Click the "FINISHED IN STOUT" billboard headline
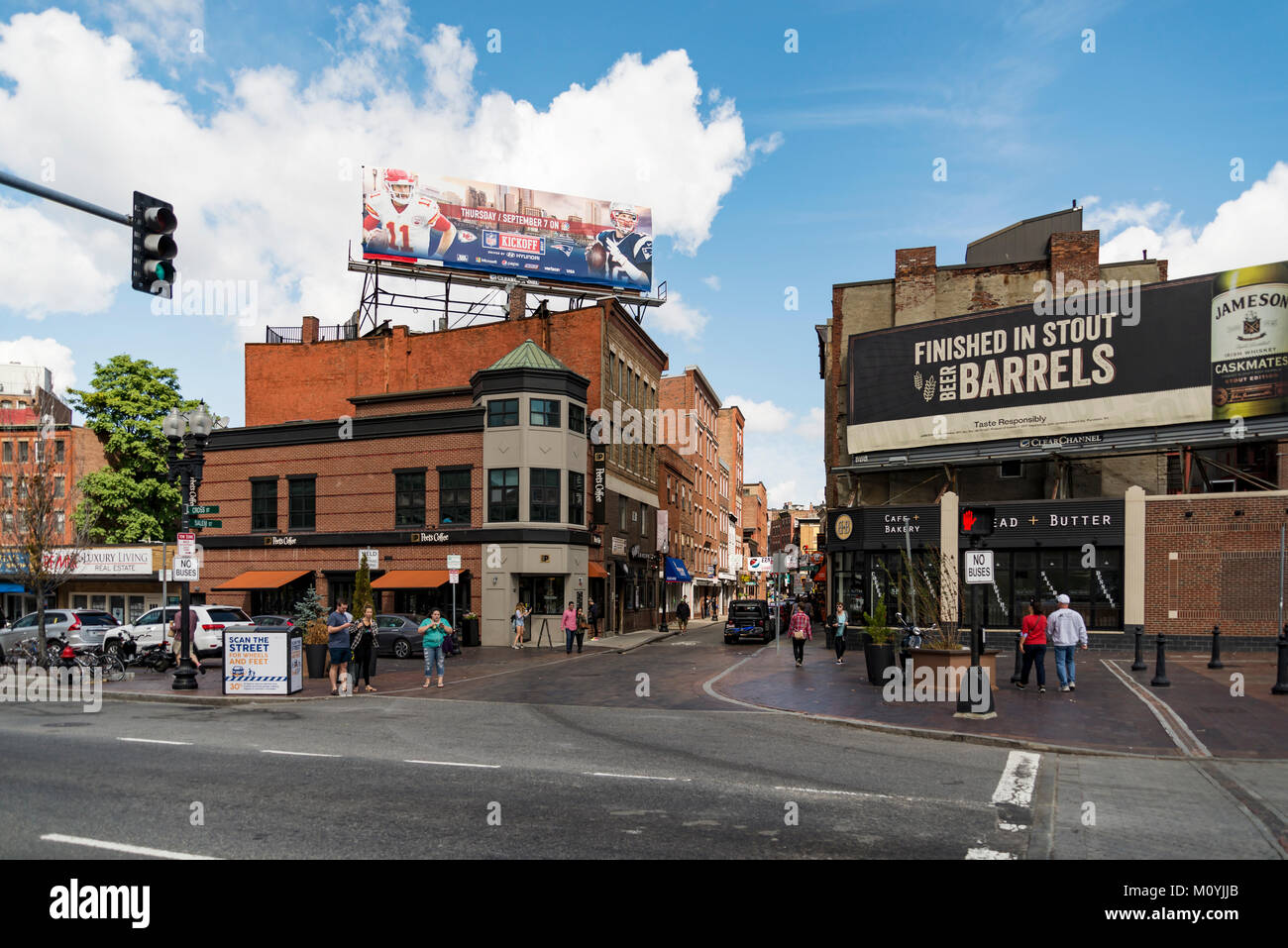 coord(1014,340)
